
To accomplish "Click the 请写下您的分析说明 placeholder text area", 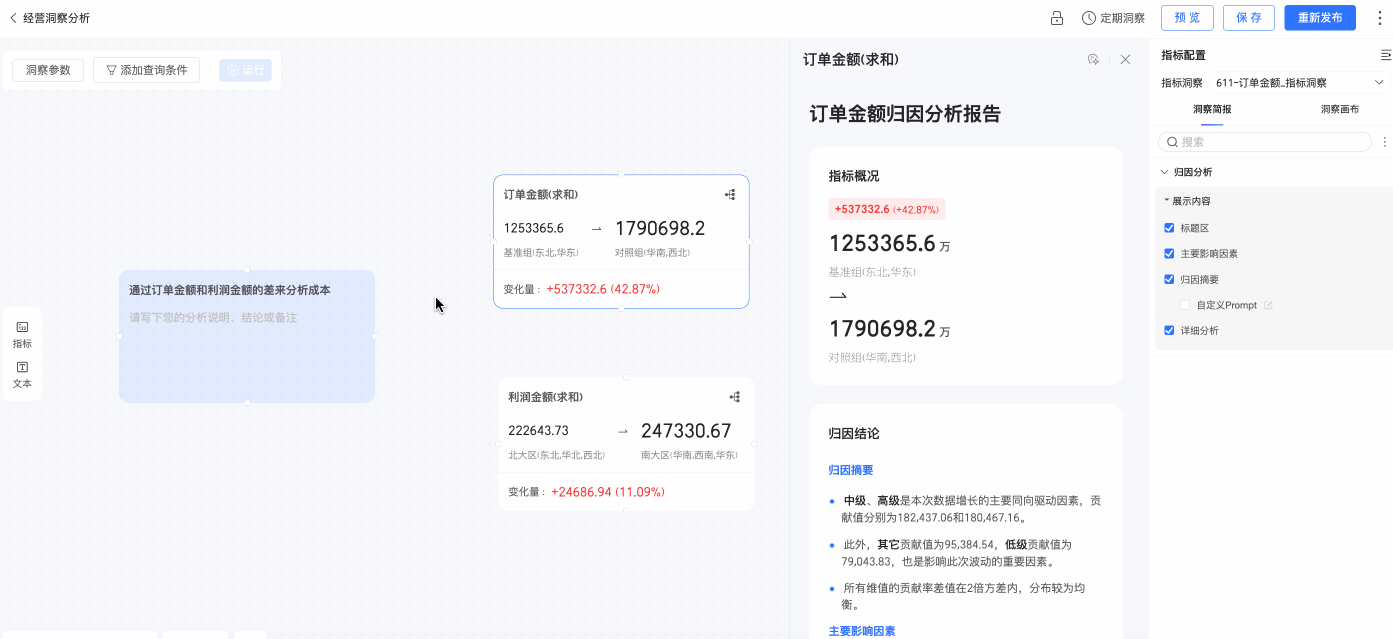I will 213,317.
